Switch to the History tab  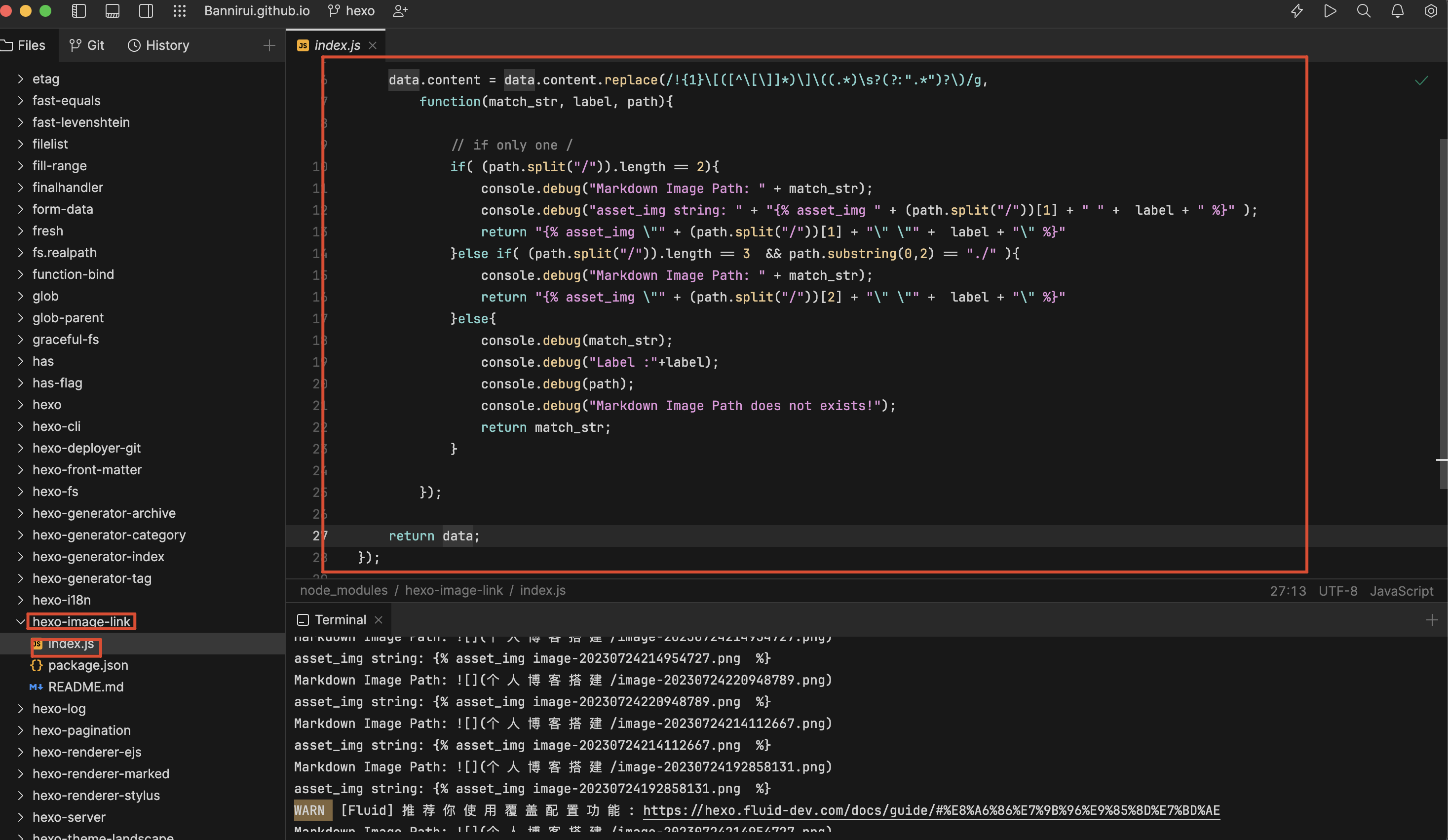coord(158,45)
